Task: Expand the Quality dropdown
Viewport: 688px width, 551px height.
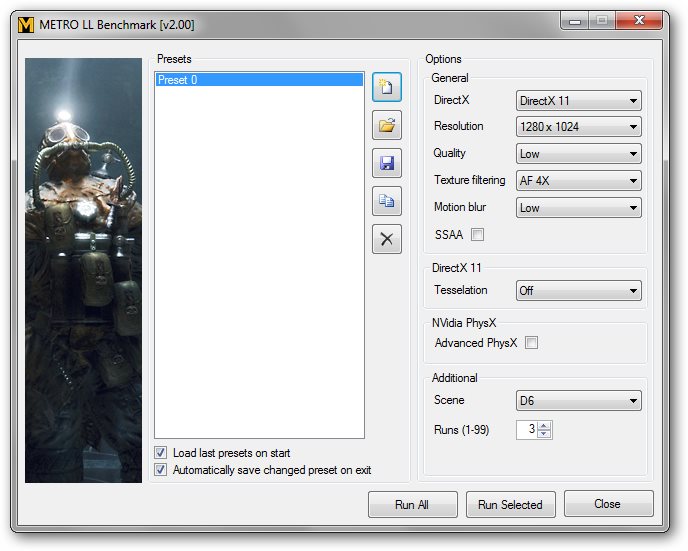Action: point(579,154)
